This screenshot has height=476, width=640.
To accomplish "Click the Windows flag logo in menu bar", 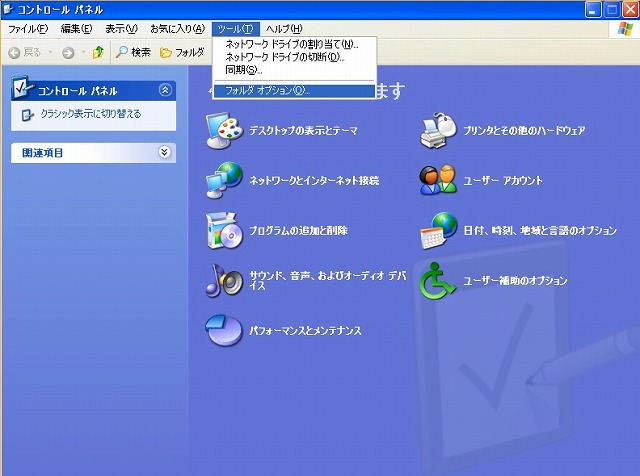I will (625, 29).
